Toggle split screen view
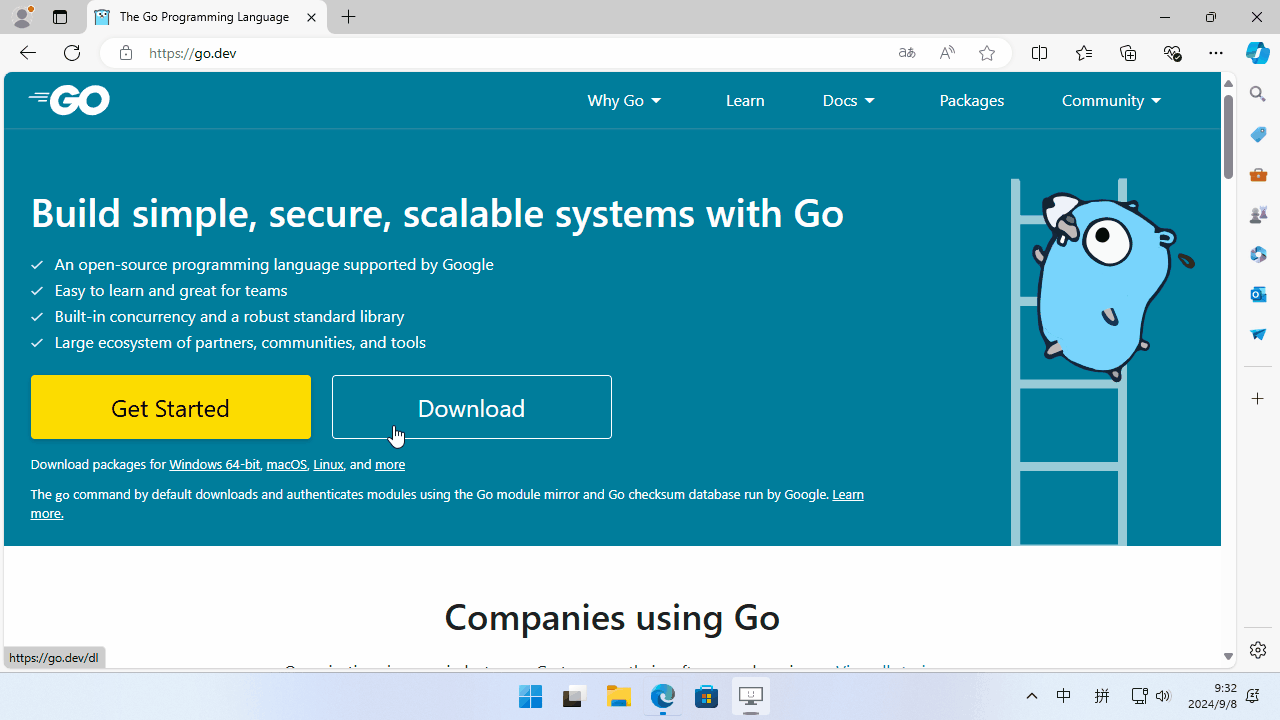Viewport: 1280px width, 720px height. click(1039, 52)
